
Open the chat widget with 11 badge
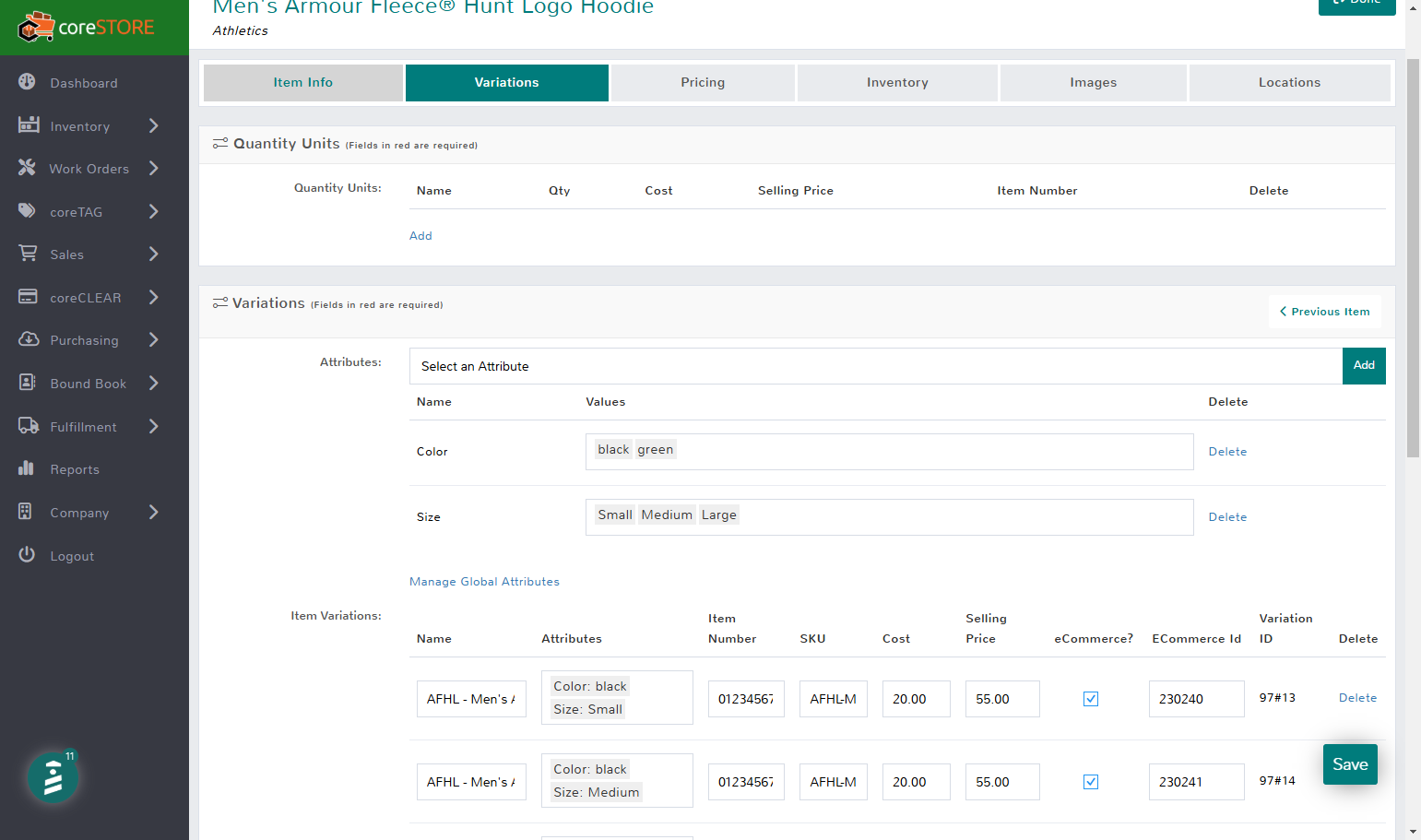(53, 777)
